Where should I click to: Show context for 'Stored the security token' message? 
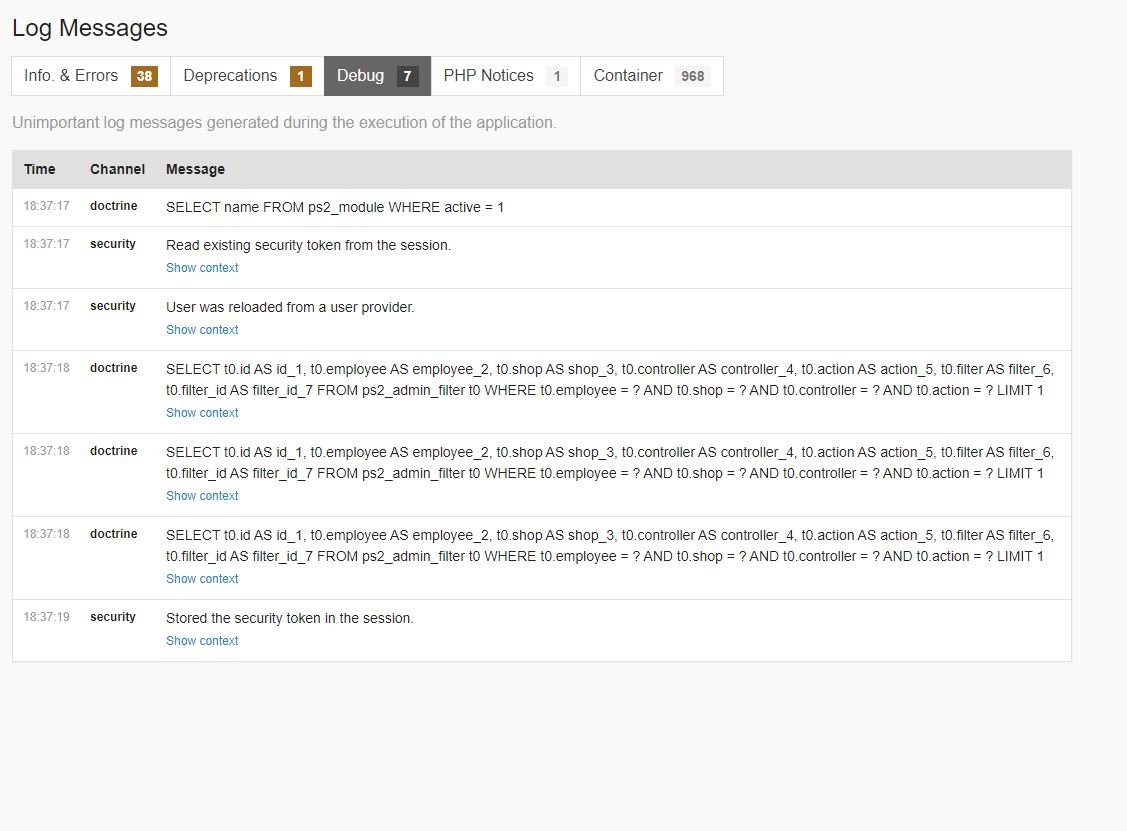pos(202,641)
